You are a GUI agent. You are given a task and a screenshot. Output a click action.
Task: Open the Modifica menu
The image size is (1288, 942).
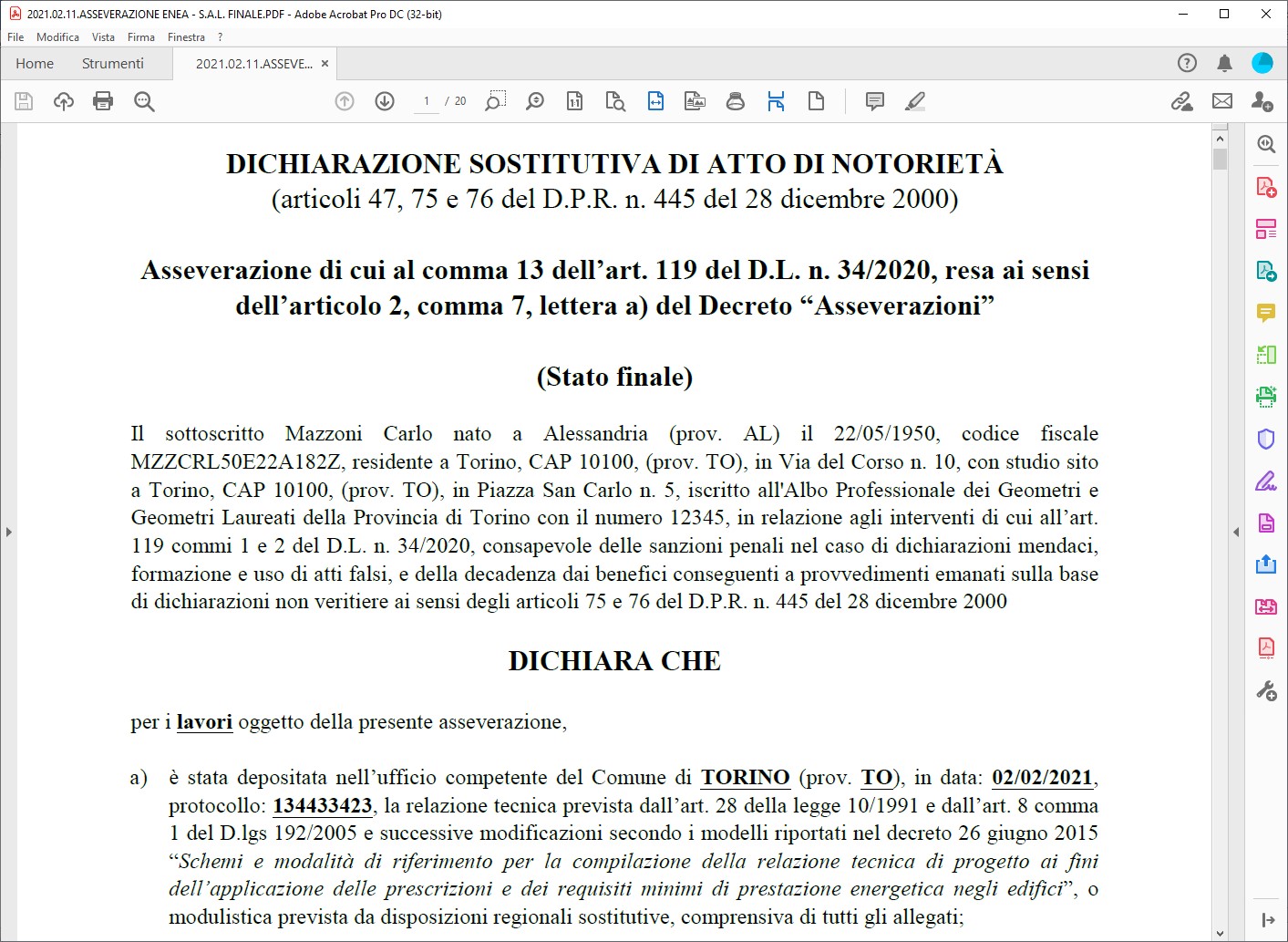tap(57, 37)
